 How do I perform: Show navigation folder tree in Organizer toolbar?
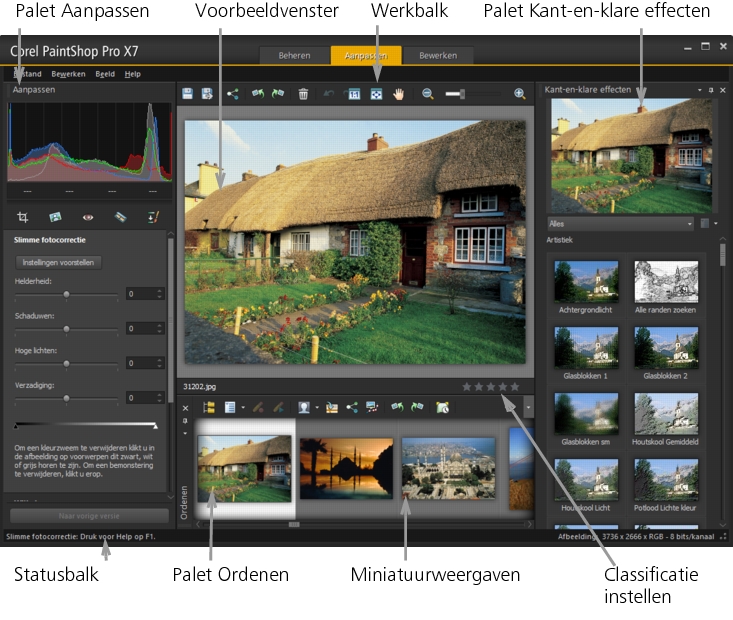[x=209, y=407]
